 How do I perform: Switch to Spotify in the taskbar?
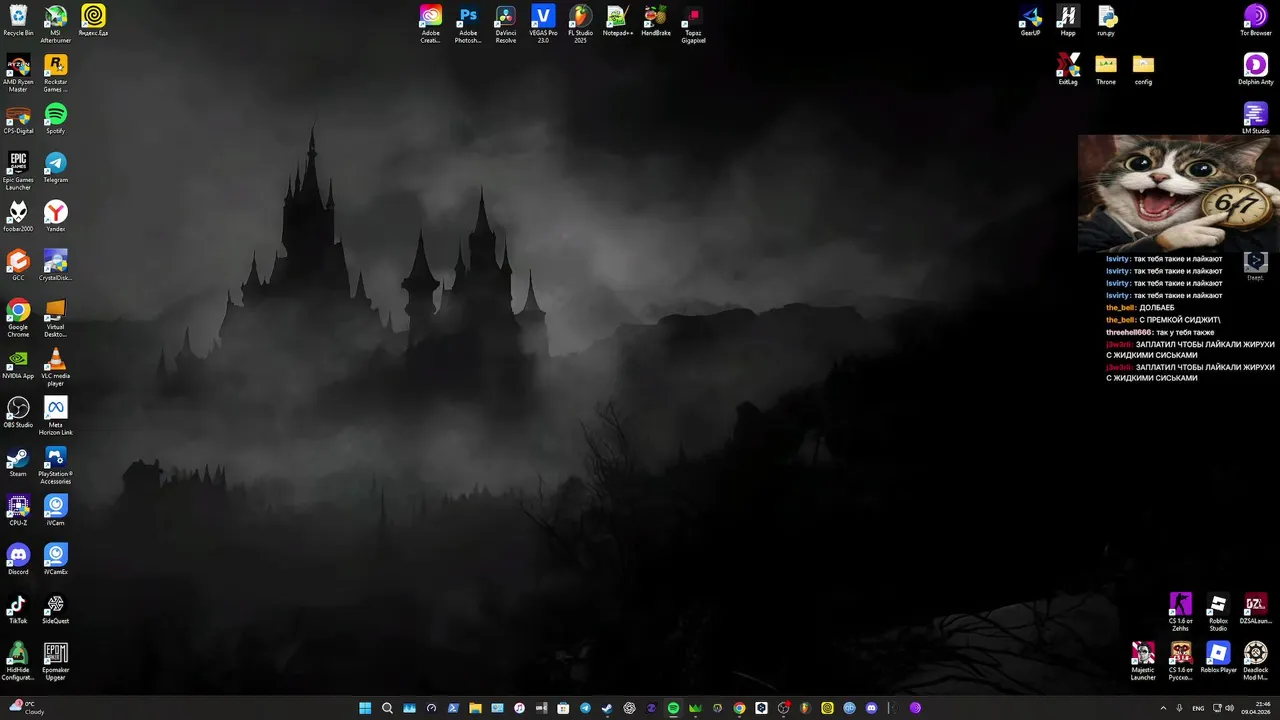tap(673, 708)
